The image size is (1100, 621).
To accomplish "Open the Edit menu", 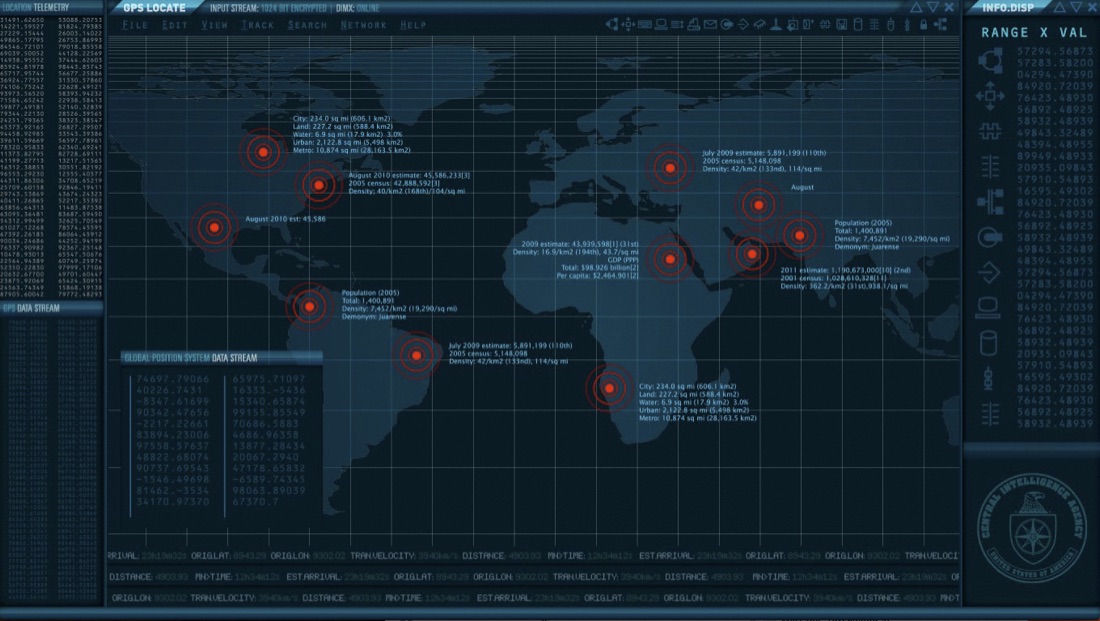I will [174, 25].
